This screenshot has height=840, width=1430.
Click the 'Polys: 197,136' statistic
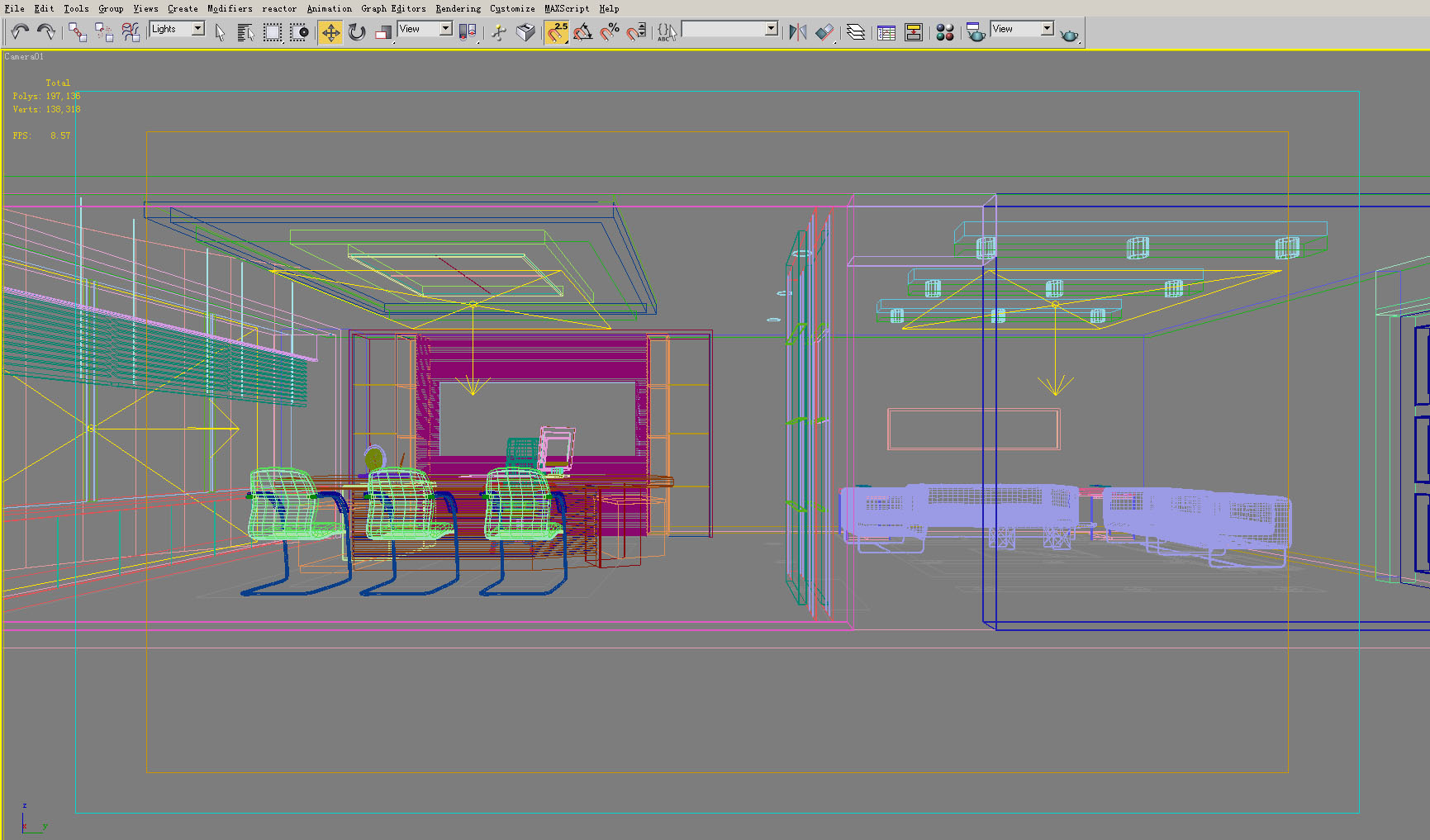pyautogui.click(x=46, y=96)
